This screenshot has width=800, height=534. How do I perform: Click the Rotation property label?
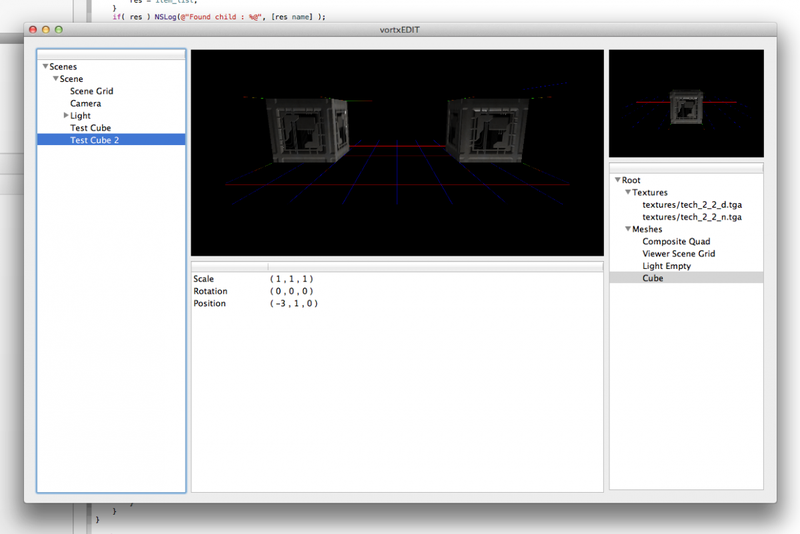(x=210, y=291)
